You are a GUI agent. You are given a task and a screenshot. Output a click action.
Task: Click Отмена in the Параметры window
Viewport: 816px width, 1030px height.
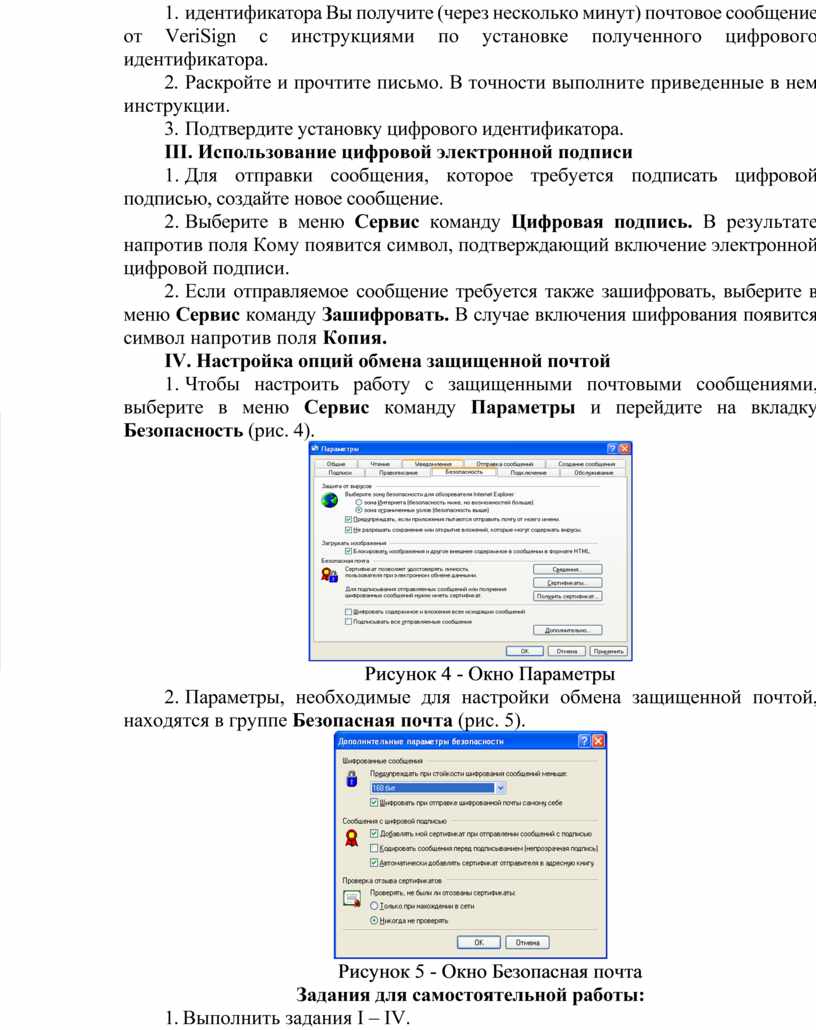(566, 651)
